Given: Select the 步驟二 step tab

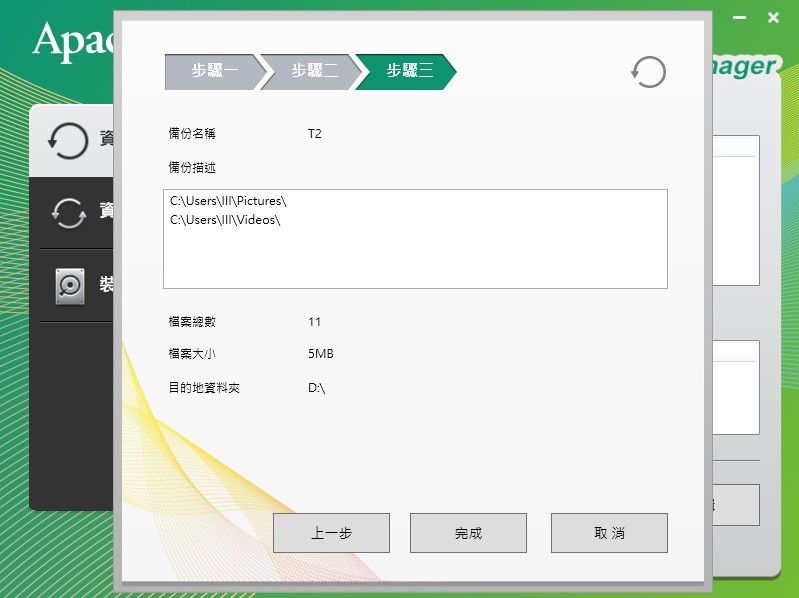Looking at the screenshot, I should click(312, 72).
